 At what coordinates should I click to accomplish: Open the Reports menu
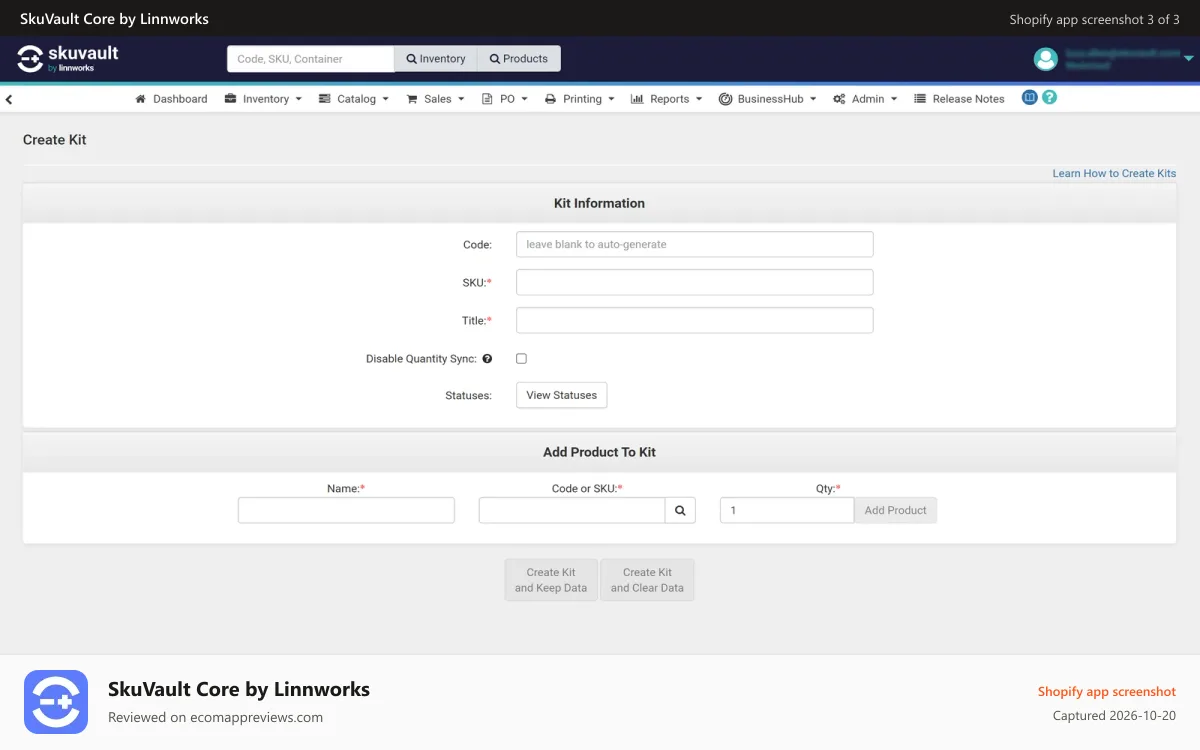[666, 99]
